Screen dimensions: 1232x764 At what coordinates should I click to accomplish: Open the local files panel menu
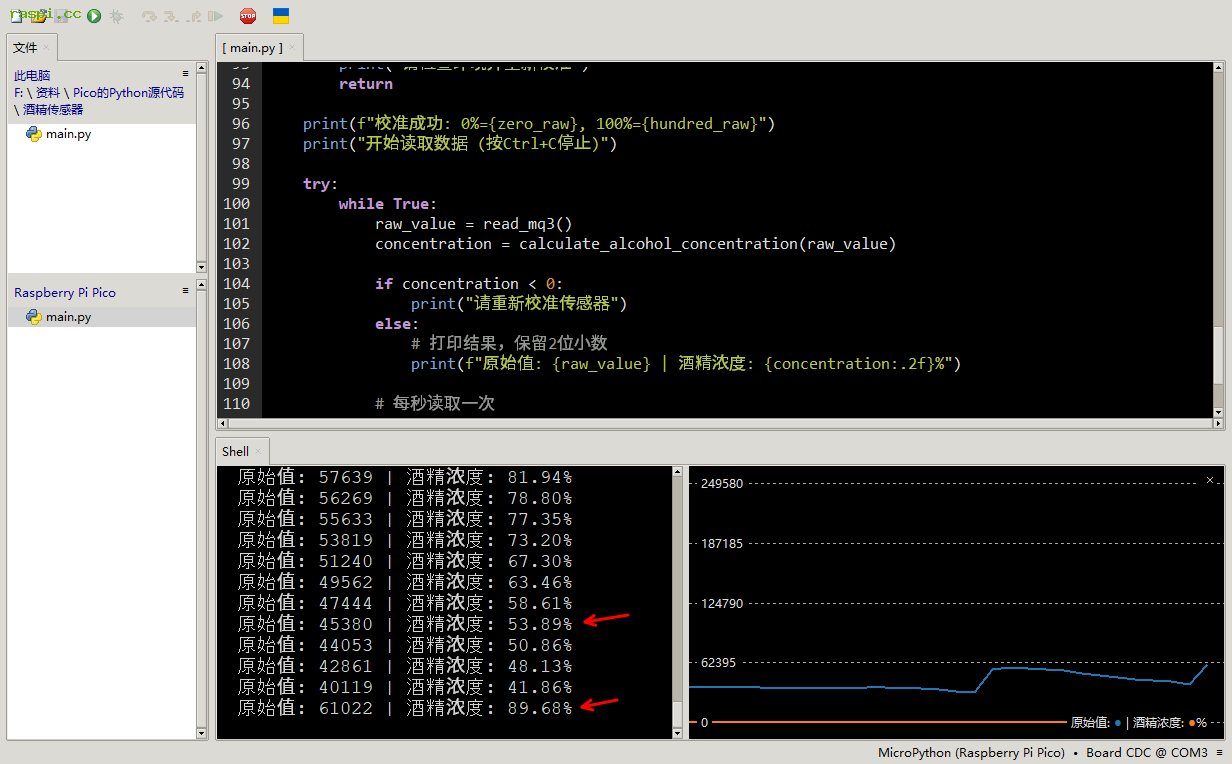click(x=185, y=74)
